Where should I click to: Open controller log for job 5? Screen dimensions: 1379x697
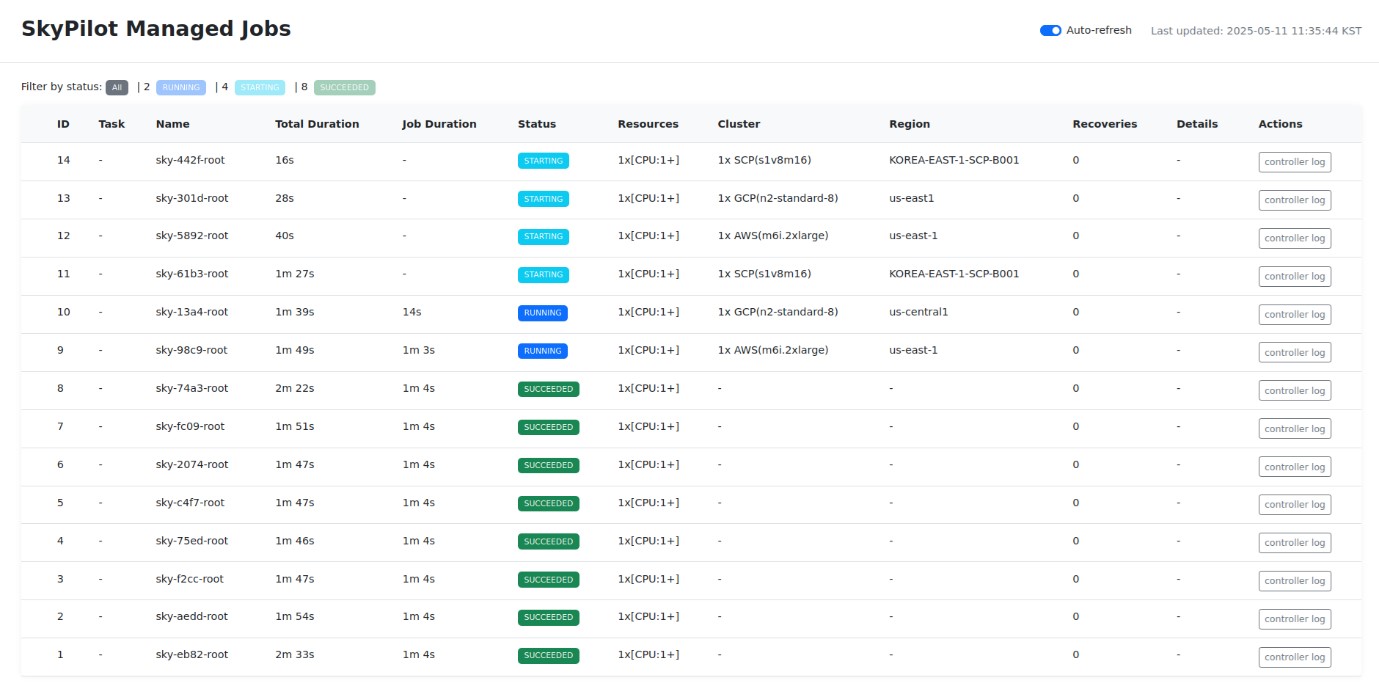click(x=1294, y=505)
